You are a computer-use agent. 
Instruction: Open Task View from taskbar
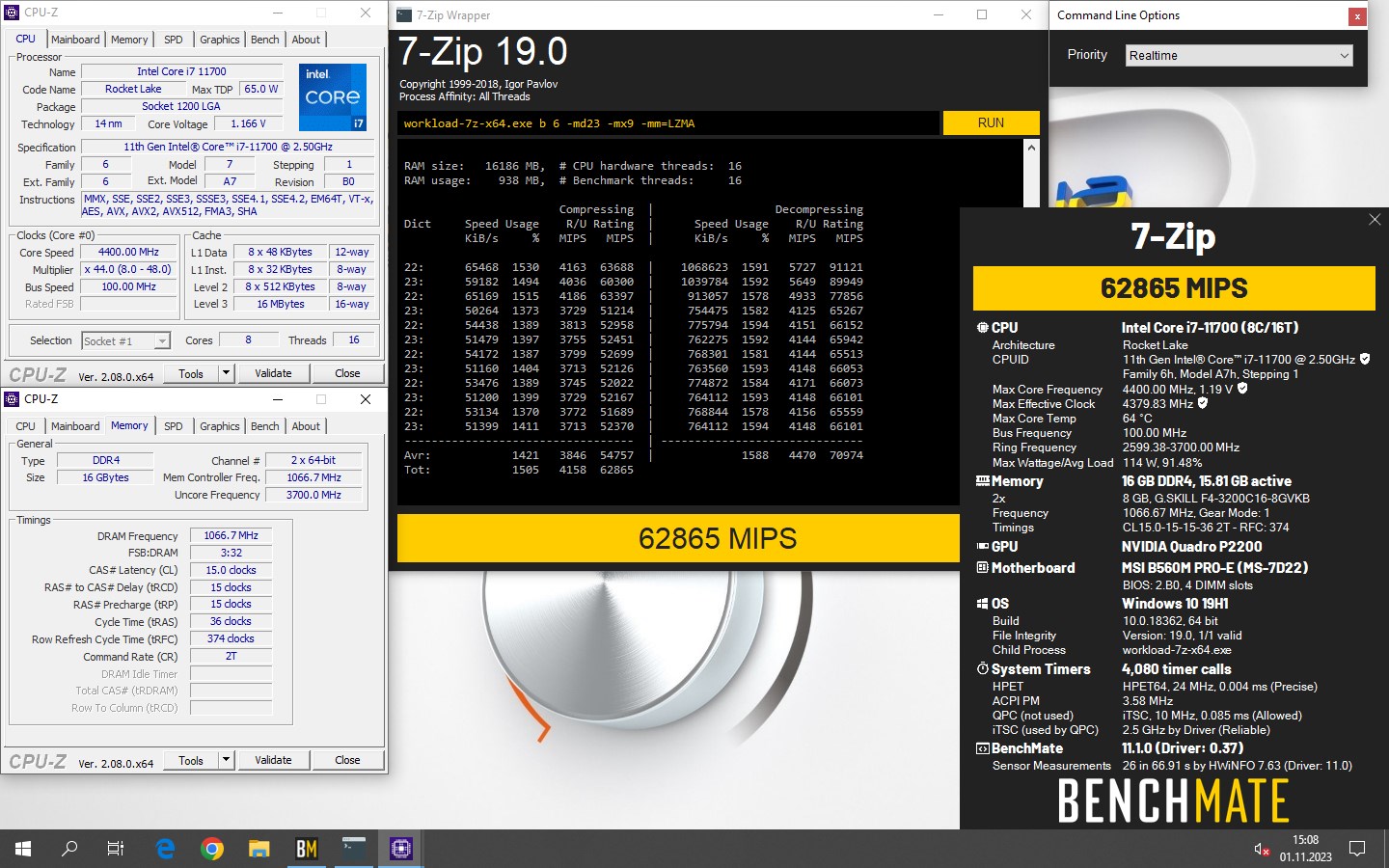pyautogui.click(x=116, y=849)
